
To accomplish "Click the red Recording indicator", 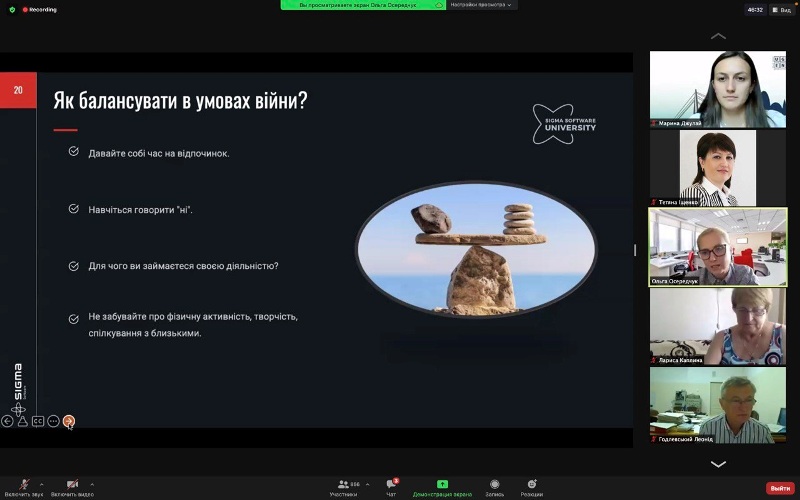I will pos(40,9).
